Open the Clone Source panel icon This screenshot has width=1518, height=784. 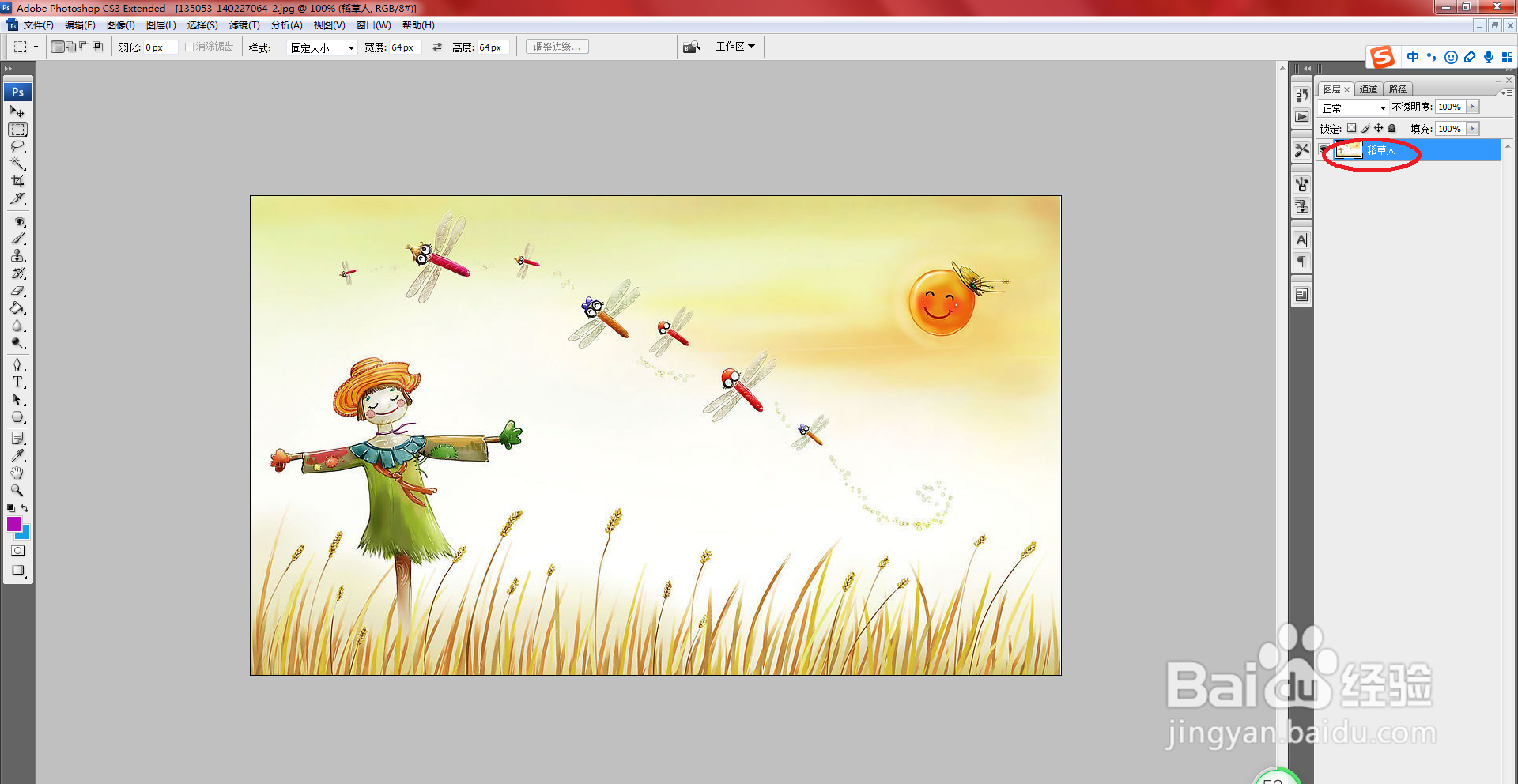[1301, 206]
